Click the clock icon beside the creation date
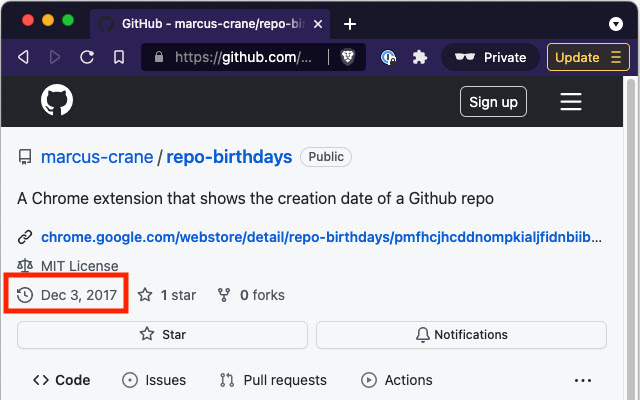 click(x=25, y=295)
